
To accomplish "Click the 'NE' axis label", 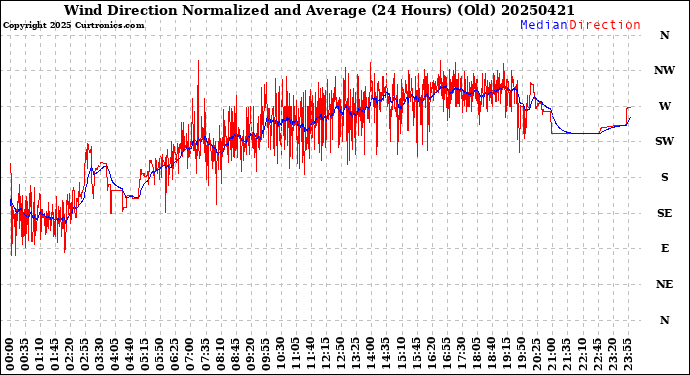I will 664,284.
